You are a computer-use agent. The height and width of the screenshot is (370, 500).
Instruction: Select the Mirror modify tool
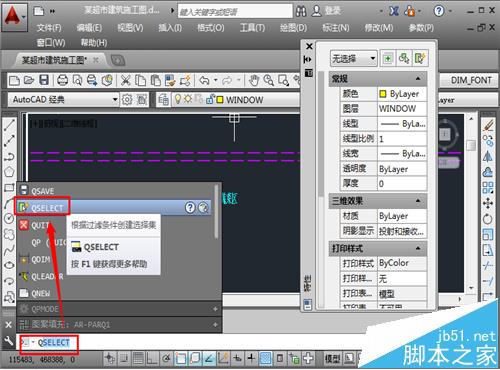pyautogui.click(x=488, y=157)
